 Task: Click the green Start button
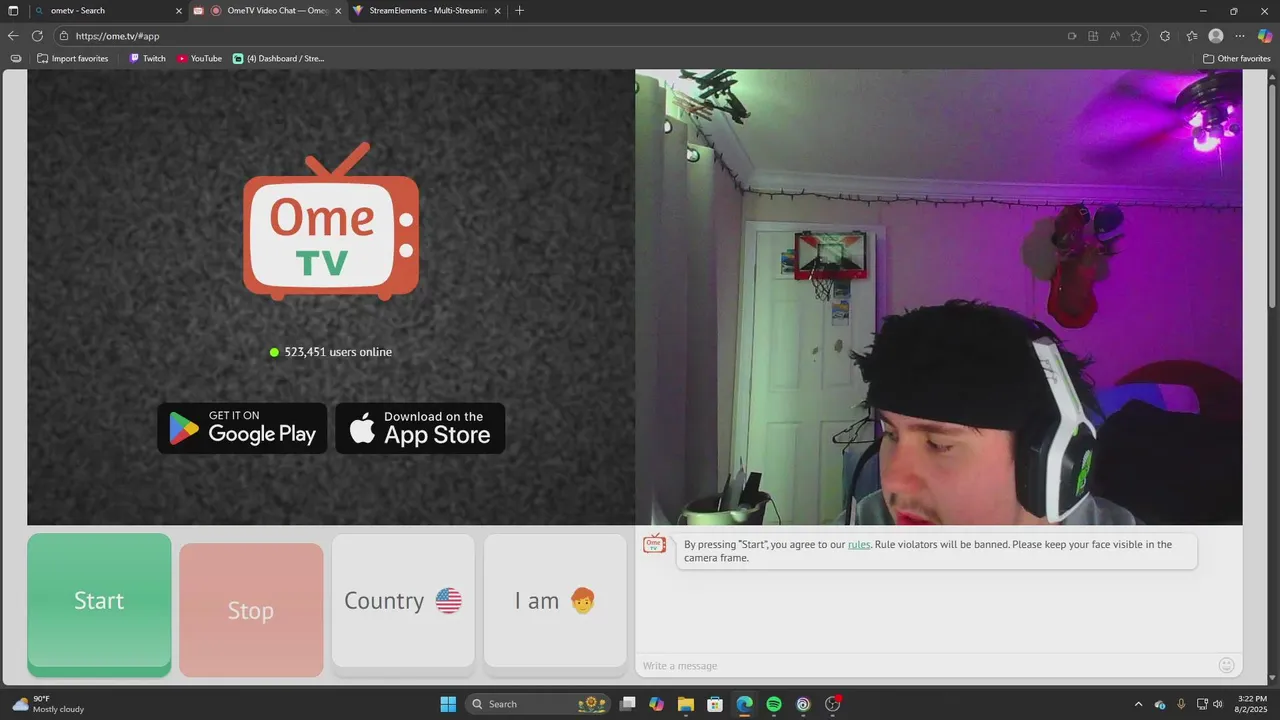coord(99,604)
